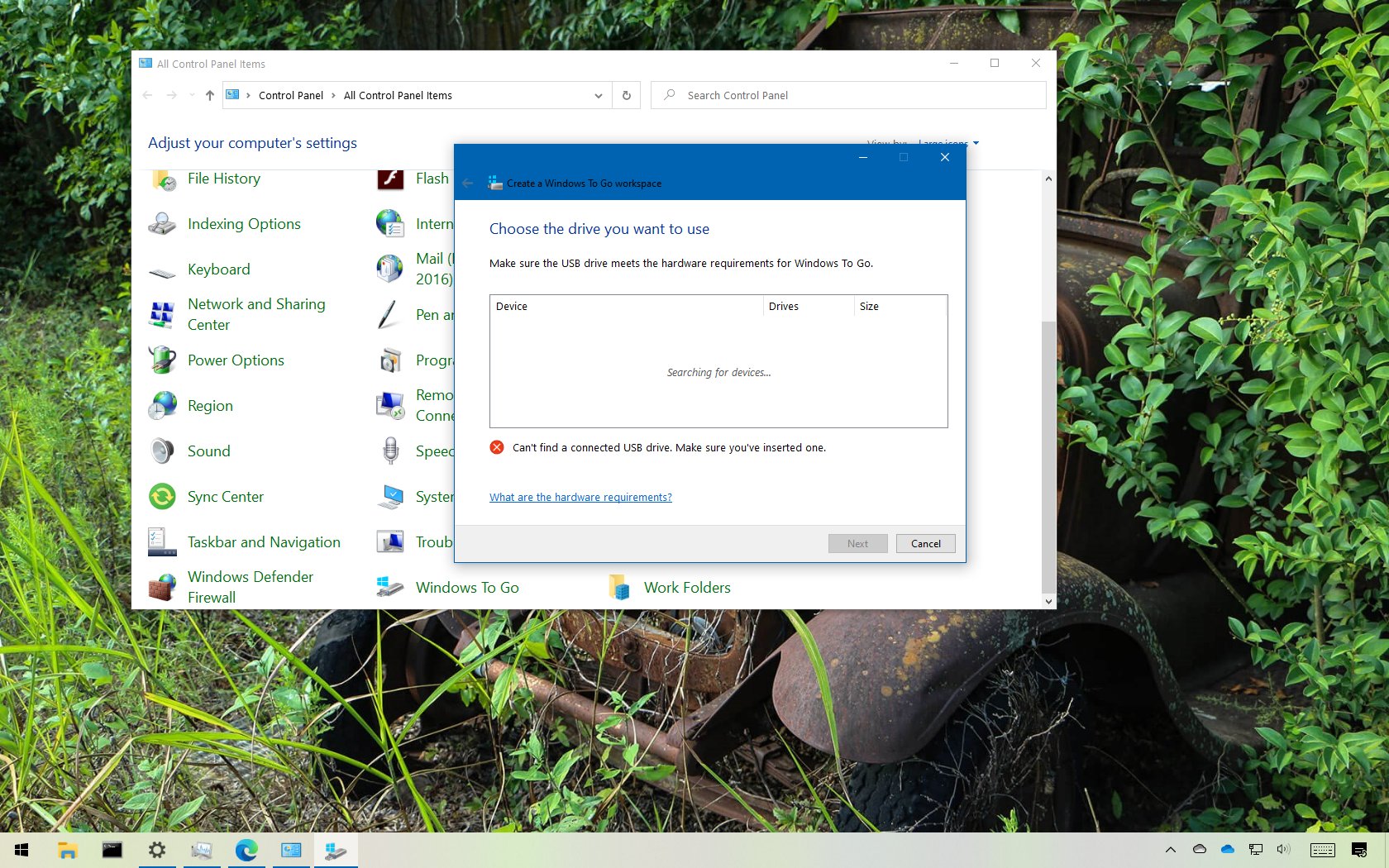Open the Sound settings
Image resolution: width=1389 pixels, height=868 pixels.
click(x=208, y=451)
